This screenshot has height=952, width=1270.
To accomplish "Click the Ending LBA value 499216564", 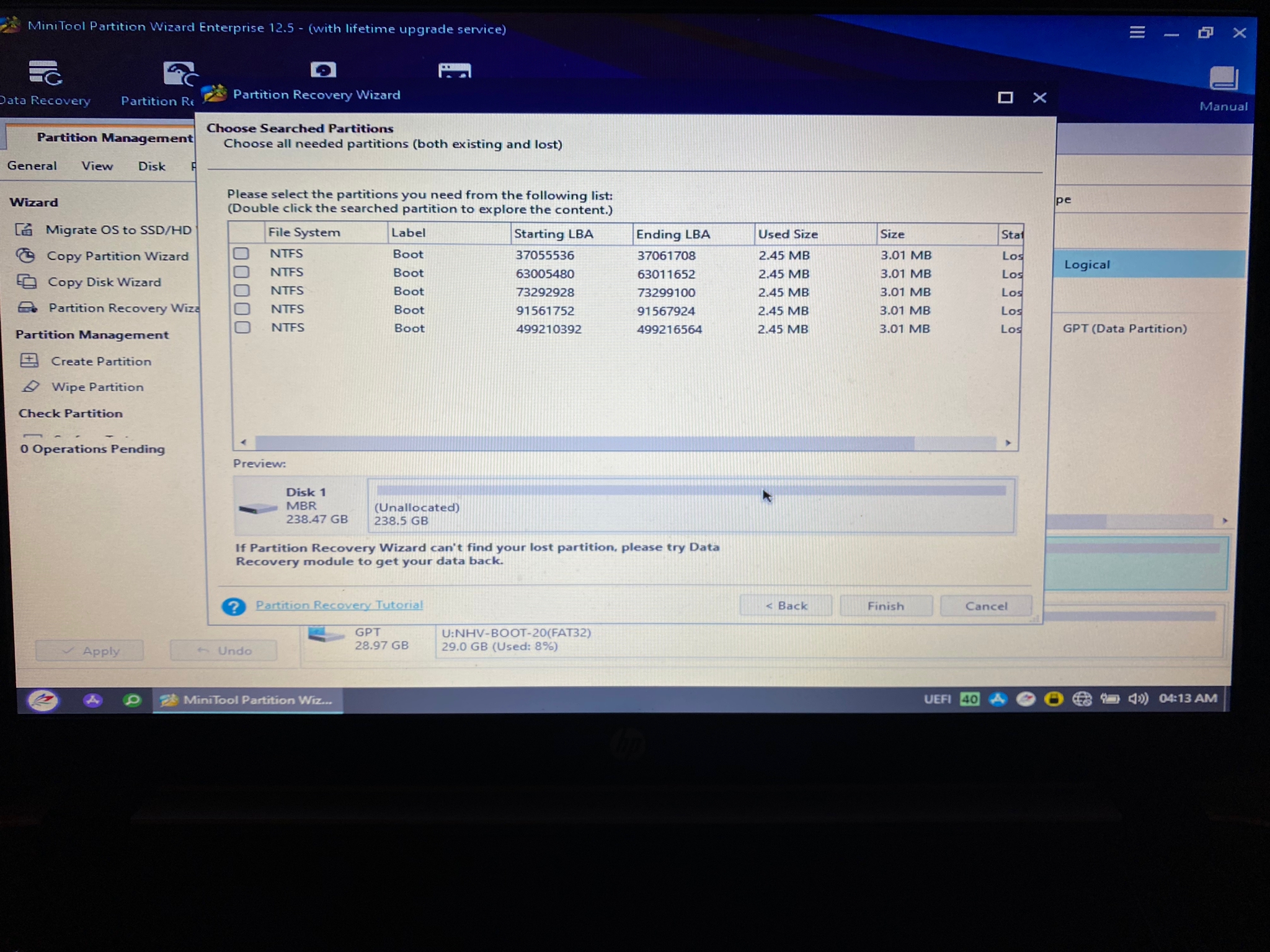I will pyautogui.click(x=669, y=329).
